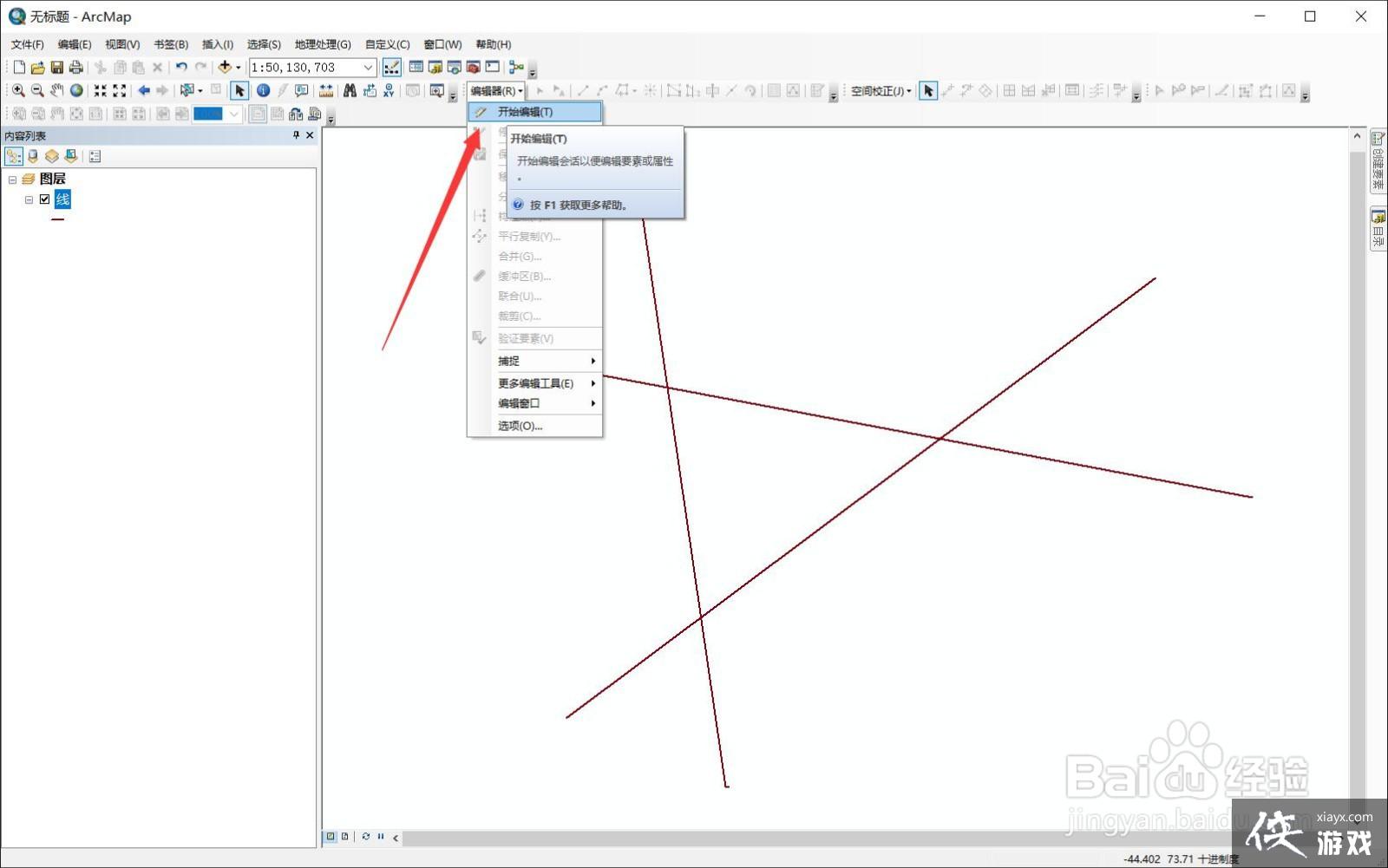
Task: Pause map drawing
Action: coord(381,837)
